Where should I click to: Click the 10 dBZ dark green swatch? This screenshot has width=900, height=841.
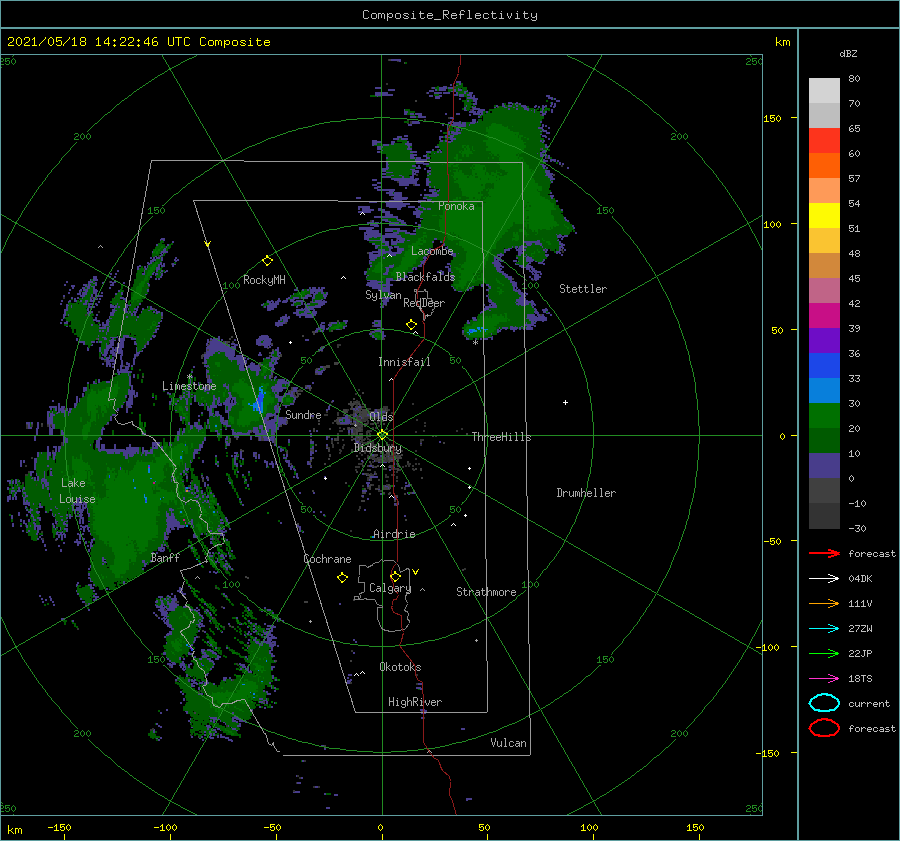click(824, 440)
